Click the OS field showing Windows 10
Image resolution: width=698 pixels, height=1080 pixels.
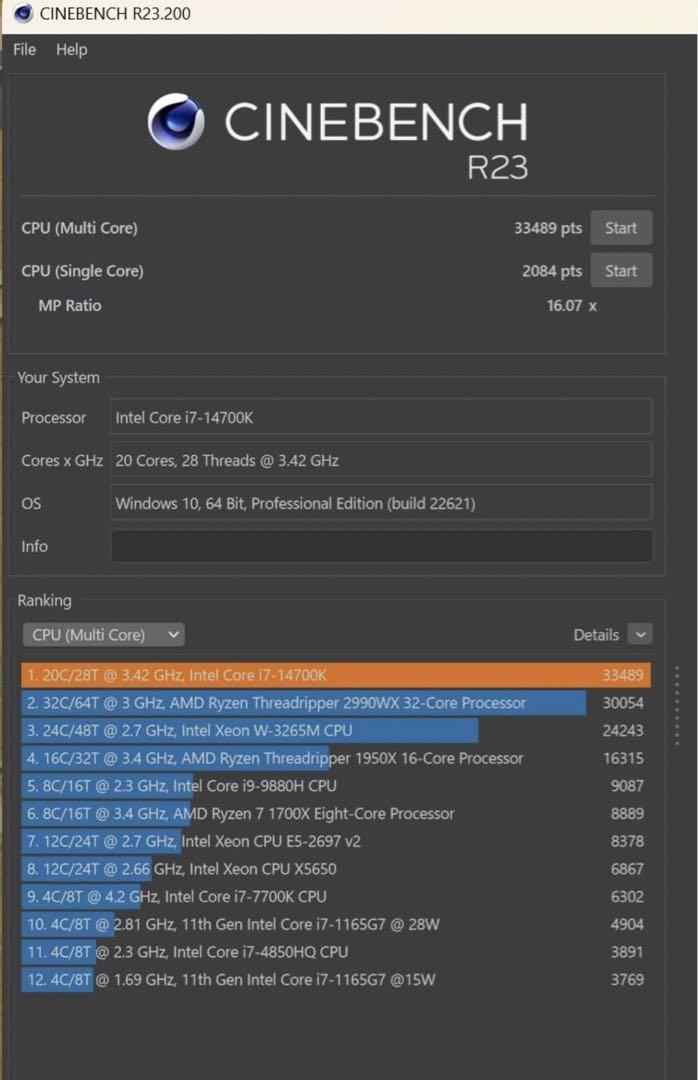pyautogui.click(x=381, y=503)
